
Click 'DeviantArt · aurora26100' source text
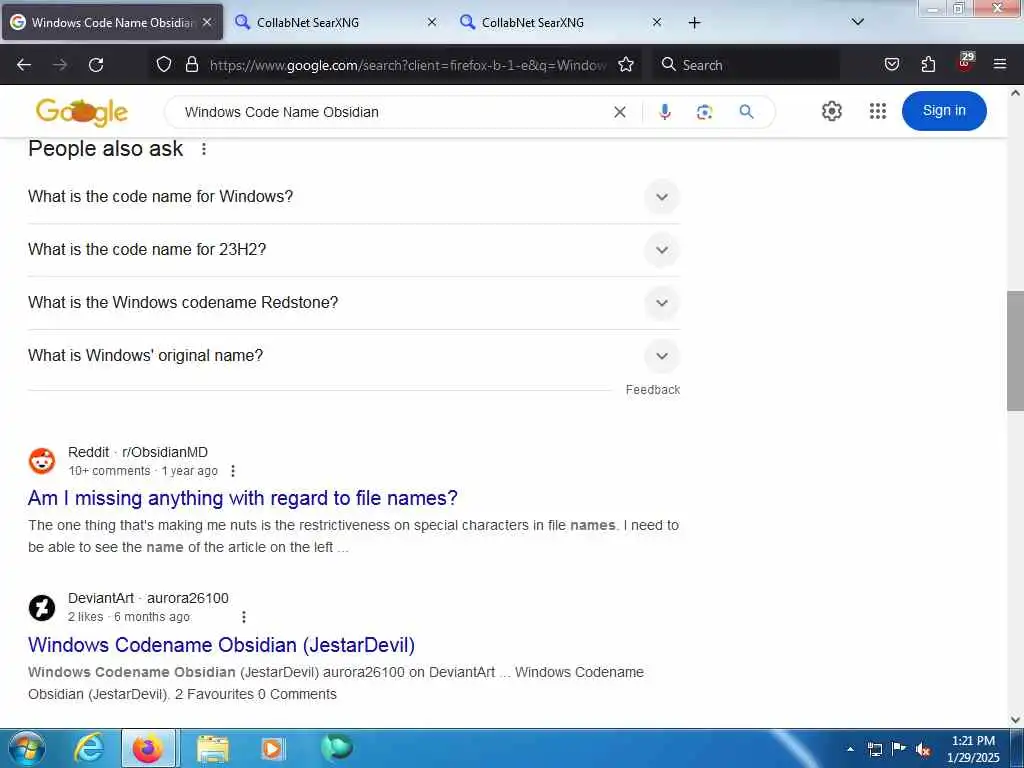pyautogui.click(x=148, y=598)
